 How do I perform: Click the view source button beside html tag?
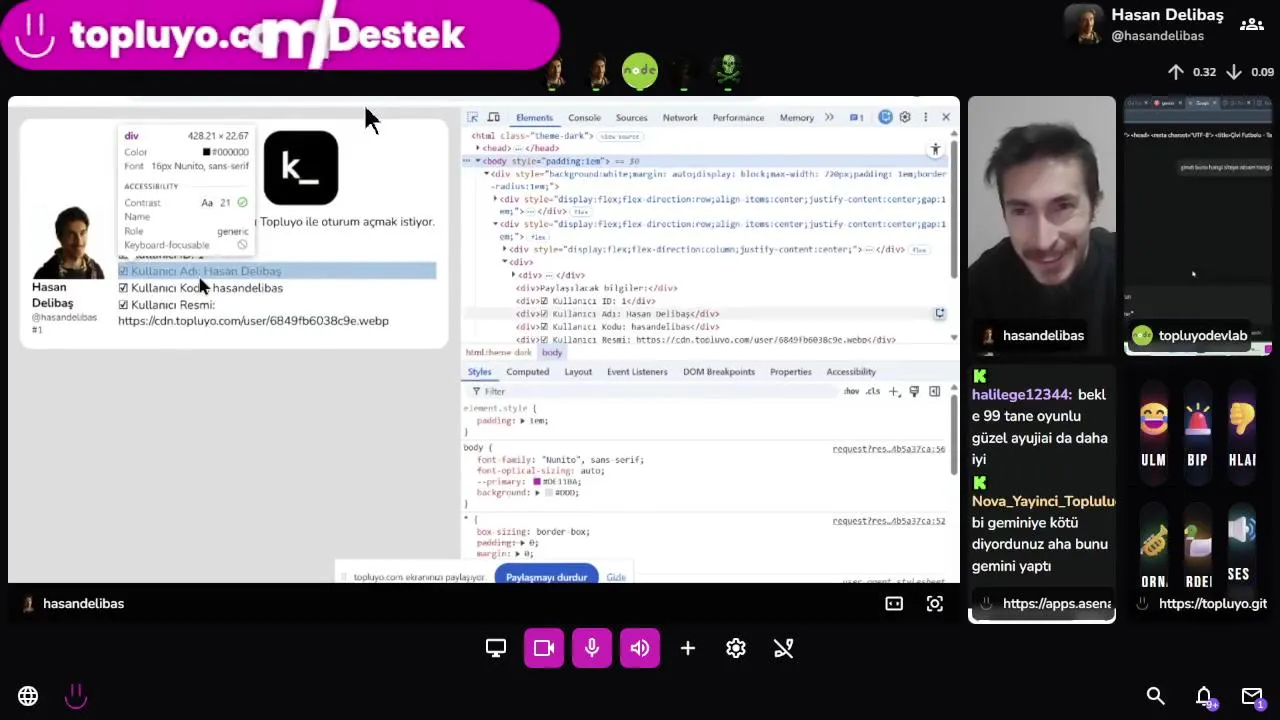pyautogui.click(x=620, y=136)
